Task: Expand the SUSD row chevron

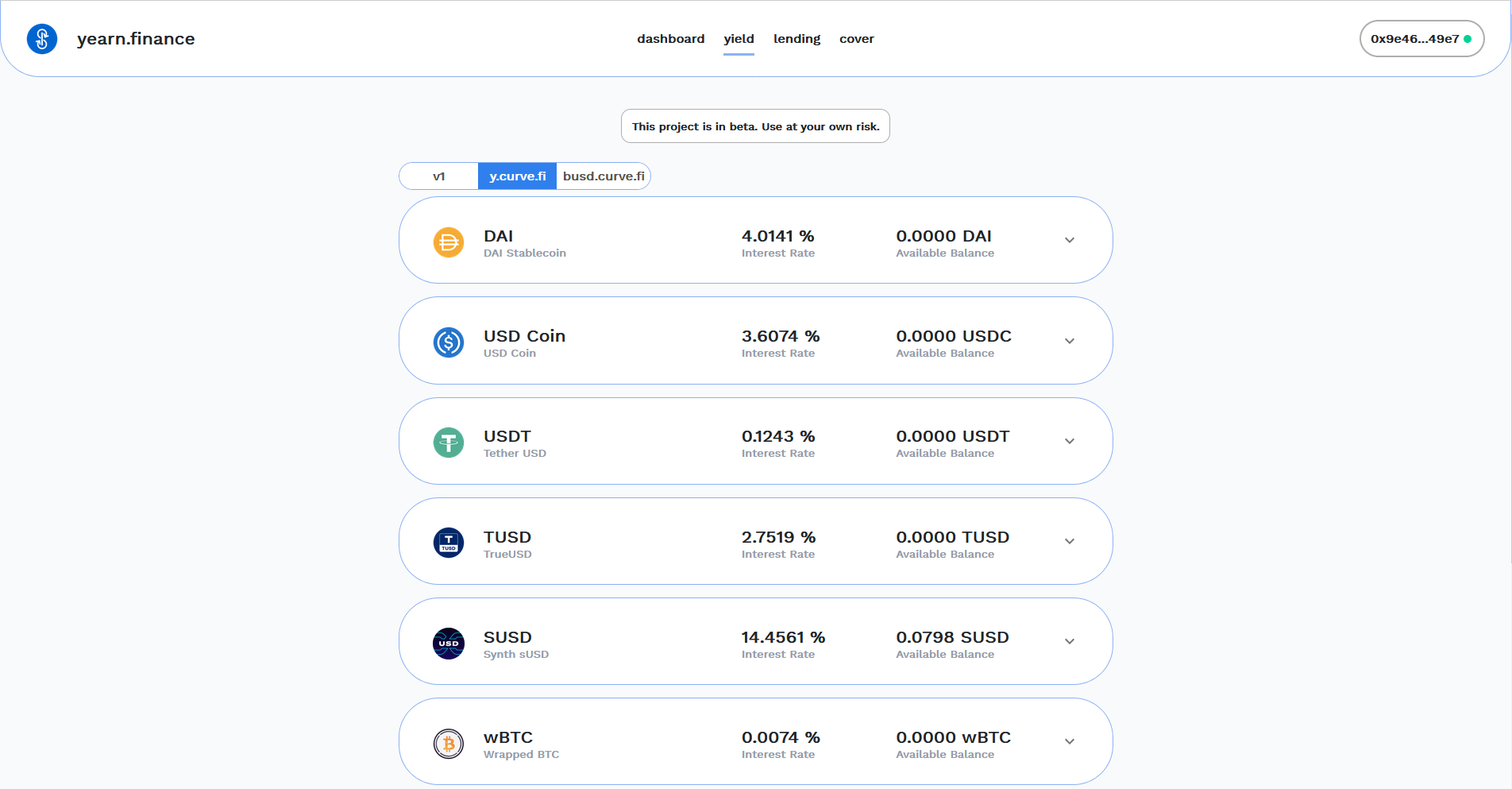Action: pyautogui.click(x=1070, y=641)
